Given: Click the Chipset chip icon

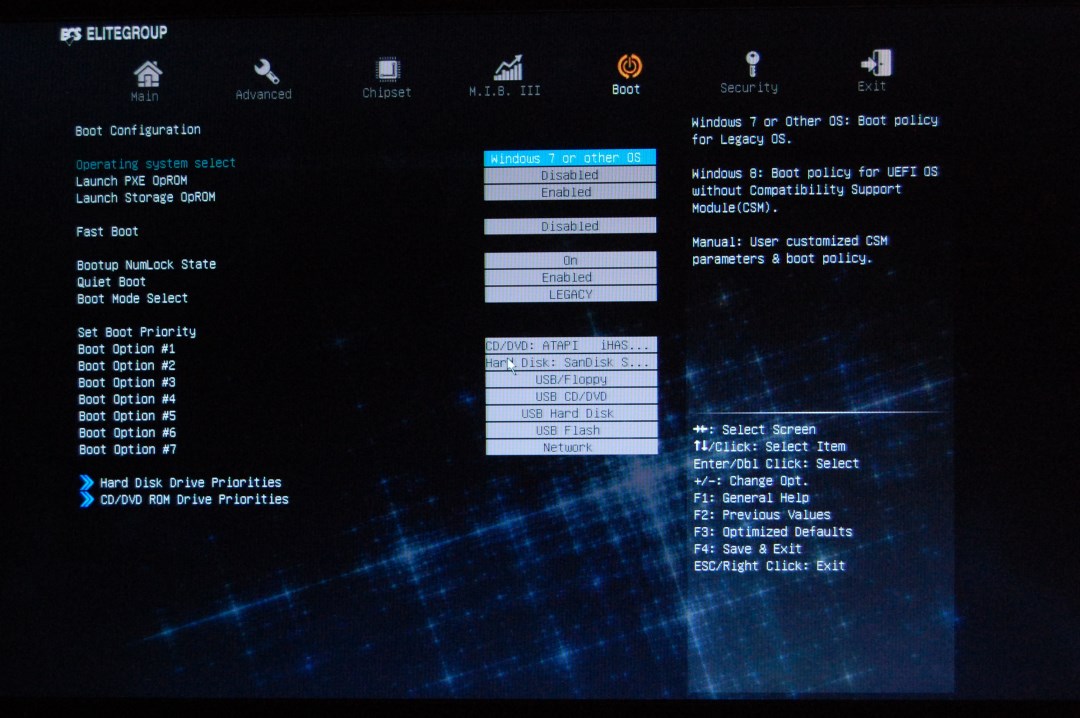Looking at the screenshot, I should pos(388,70).
